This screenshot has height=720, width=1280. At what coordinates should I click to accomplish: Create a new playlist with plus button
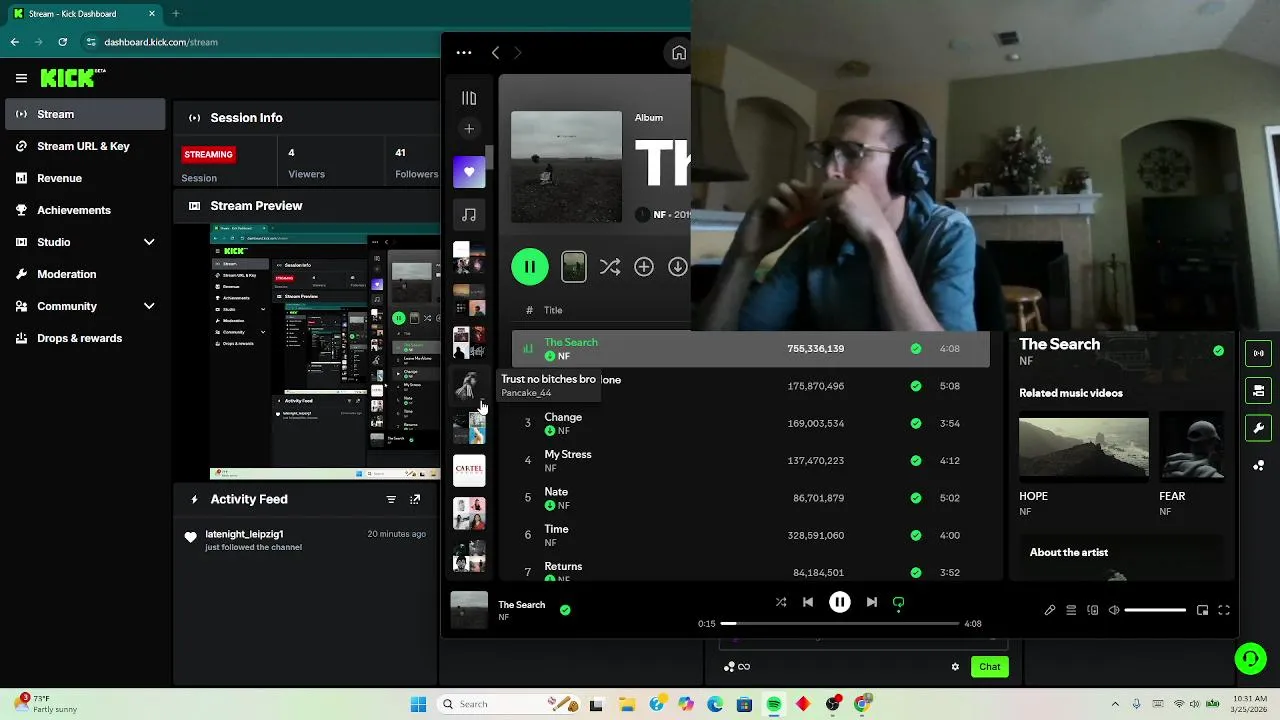469,128
